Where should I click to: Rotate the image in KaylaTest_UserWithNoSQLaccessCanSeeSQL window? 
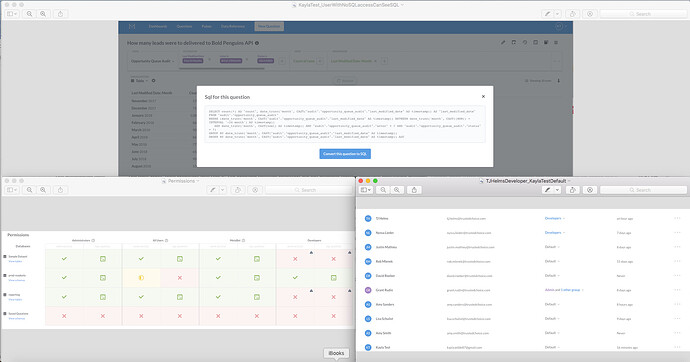pyautogui.click(x=573, y=14)
